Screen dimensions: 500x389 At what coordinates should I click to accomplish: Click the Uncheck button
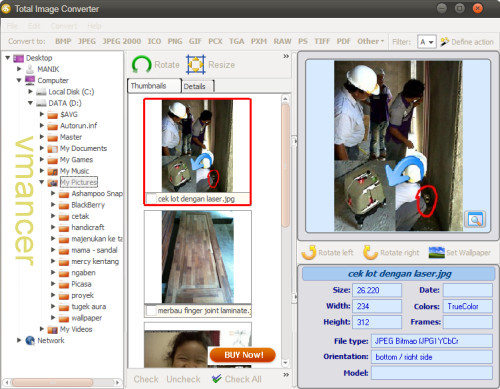click(x=183, y=379)
